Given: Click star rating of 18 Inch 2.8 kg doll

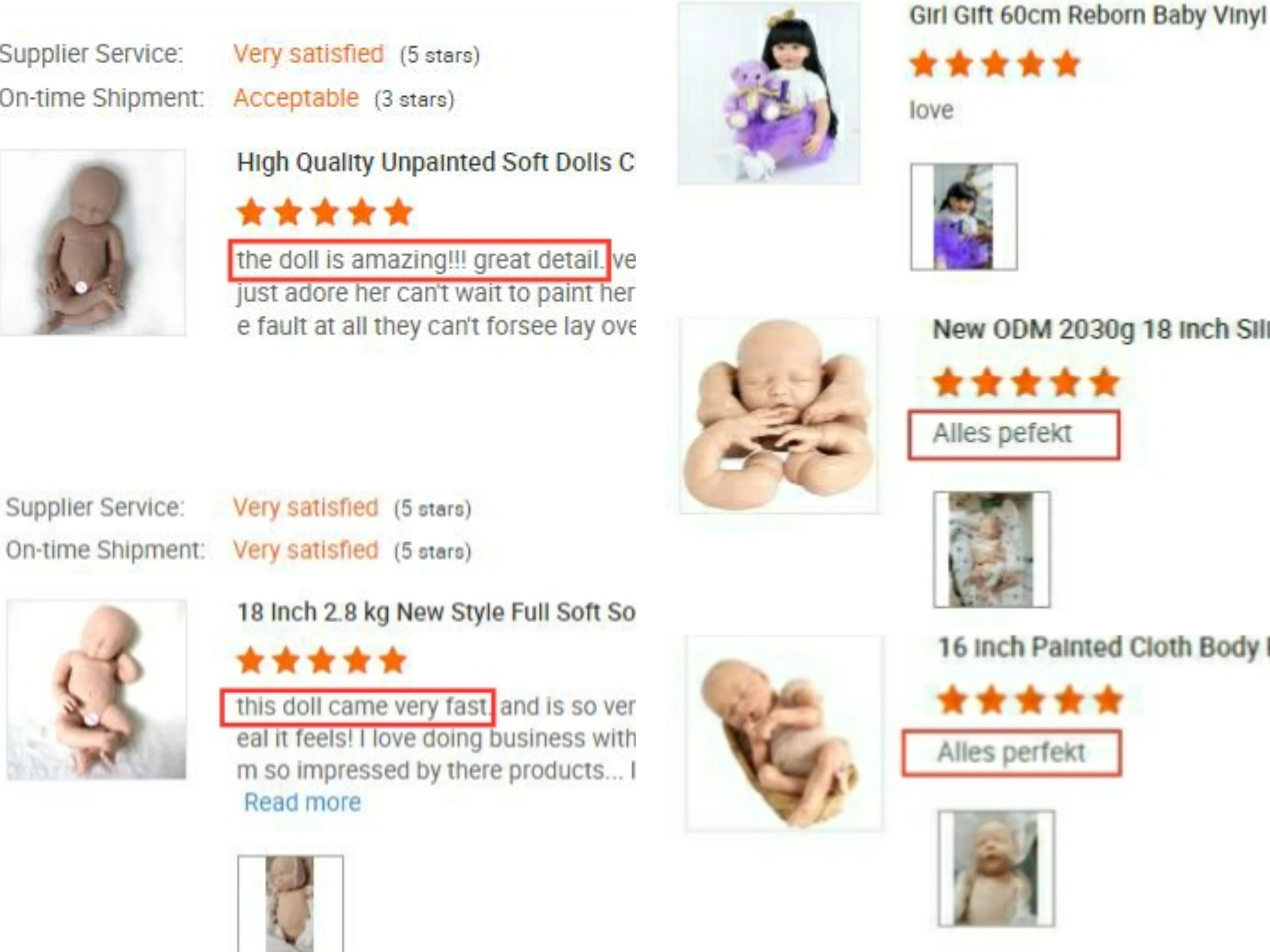Looking at the screenshot, I should click(x=322, y=660).
